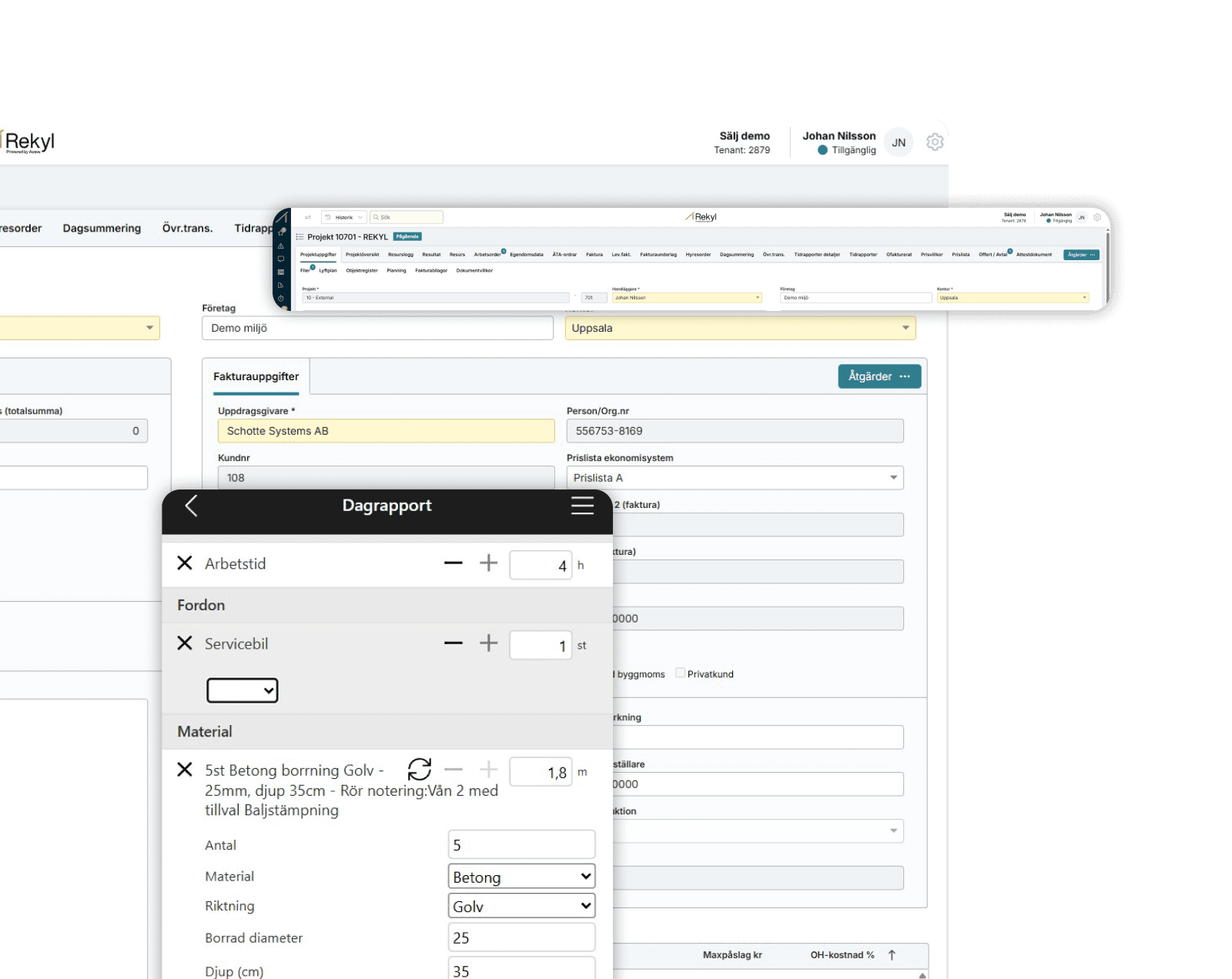Decrease Servicebil count with the minus icon

click(454, 643)
